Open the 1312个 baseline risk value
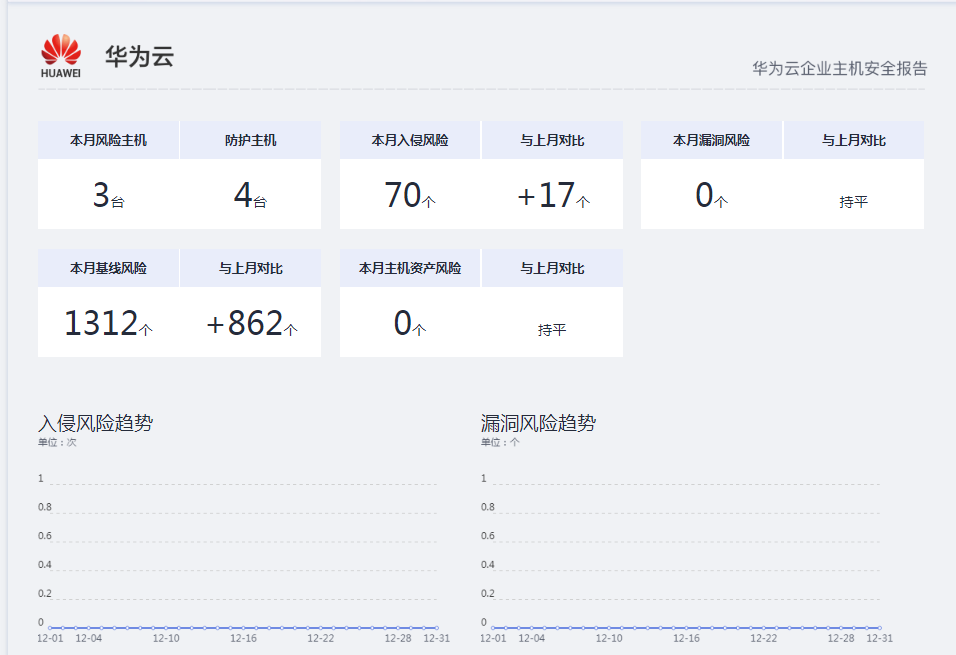Viewport: 956px width, 655px height. (x=108, y=324)
